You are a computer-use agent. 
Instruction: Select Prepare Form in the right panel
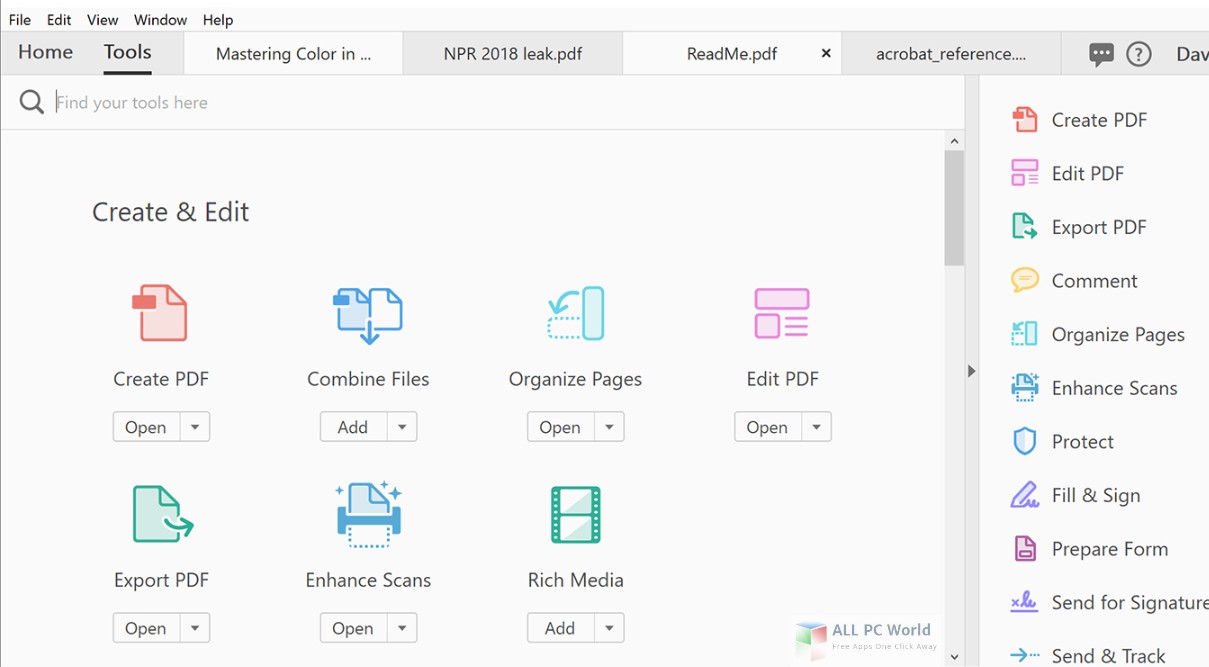(x=1109, y=549)
